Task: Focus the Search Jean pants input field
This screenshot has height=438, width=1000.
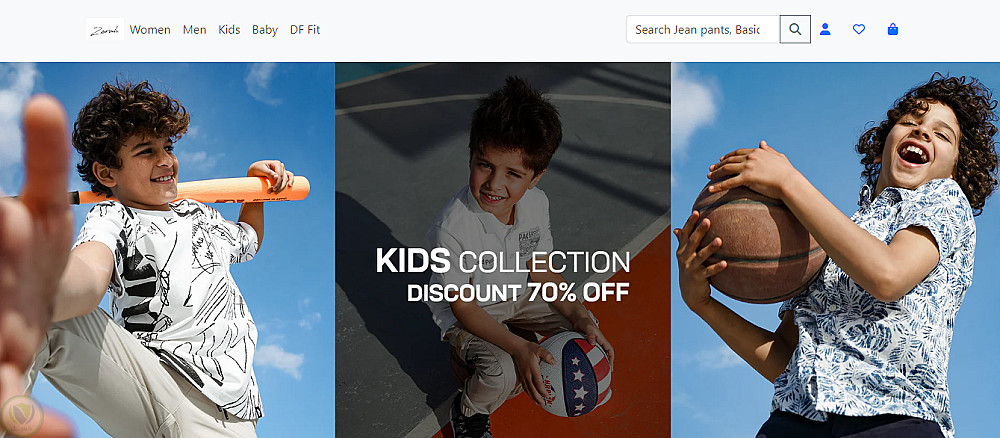Action: (x=703, y=29)
